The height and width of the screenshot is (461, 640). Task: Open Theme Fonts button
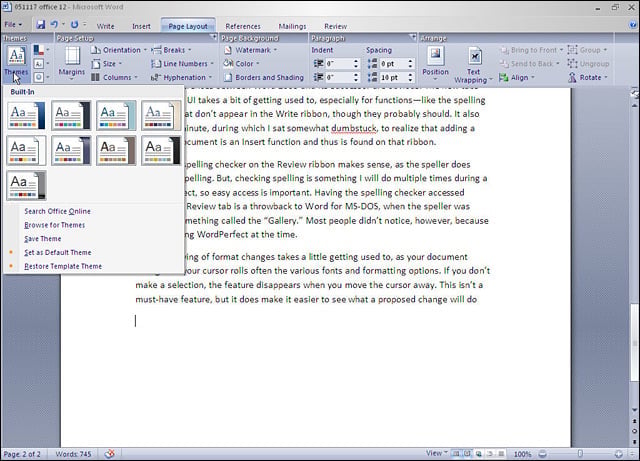41,64
